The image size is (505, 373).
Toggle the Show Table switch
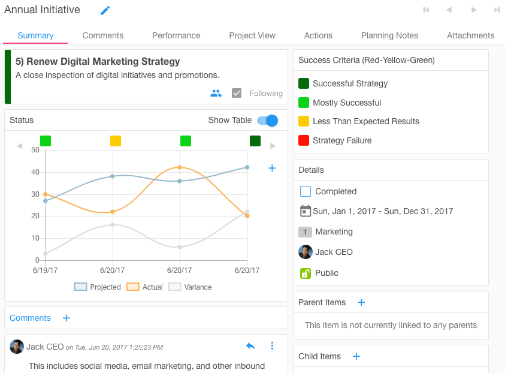point(267,120)
